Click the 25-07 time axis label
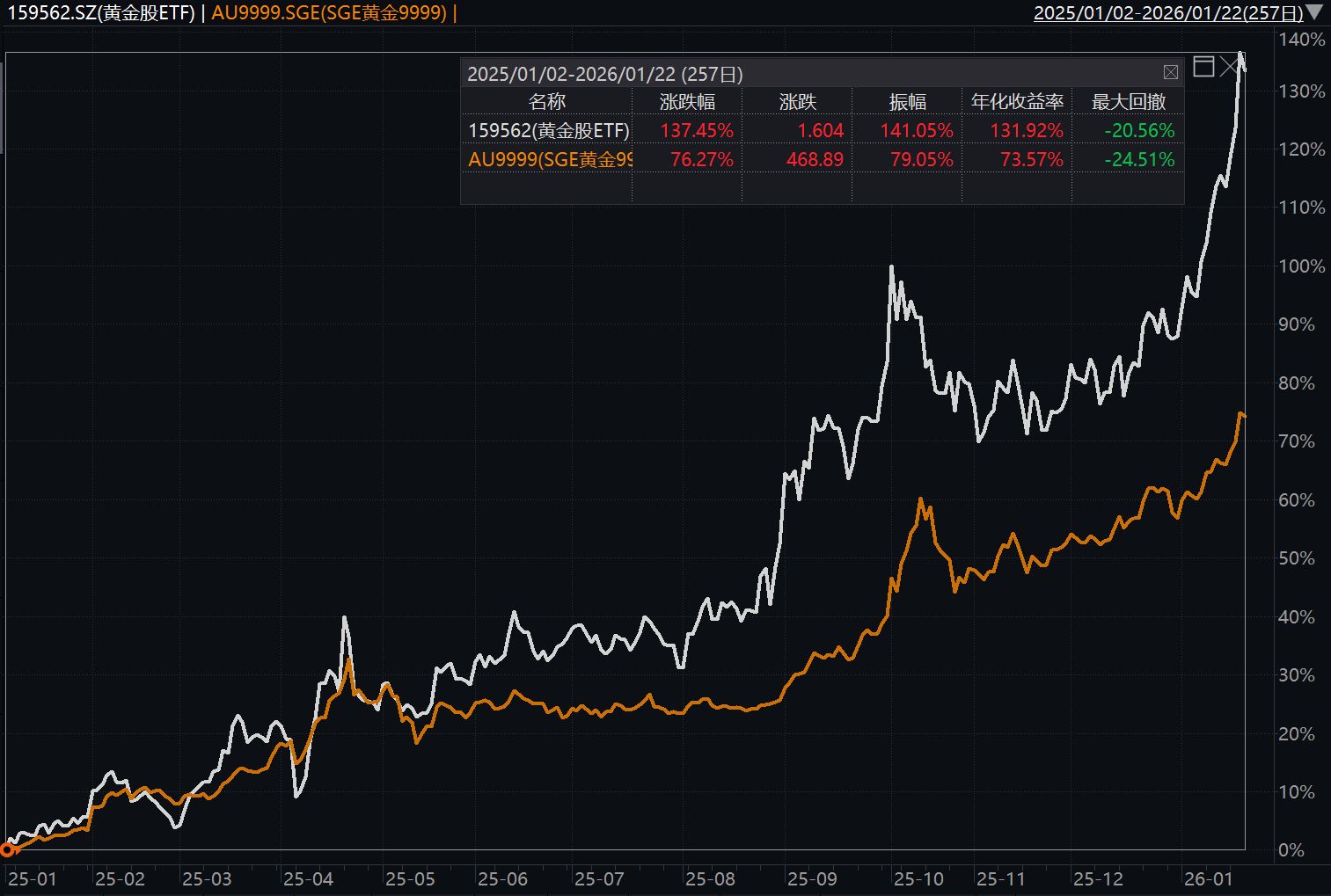1331x896 pixels. coord(598,879)
